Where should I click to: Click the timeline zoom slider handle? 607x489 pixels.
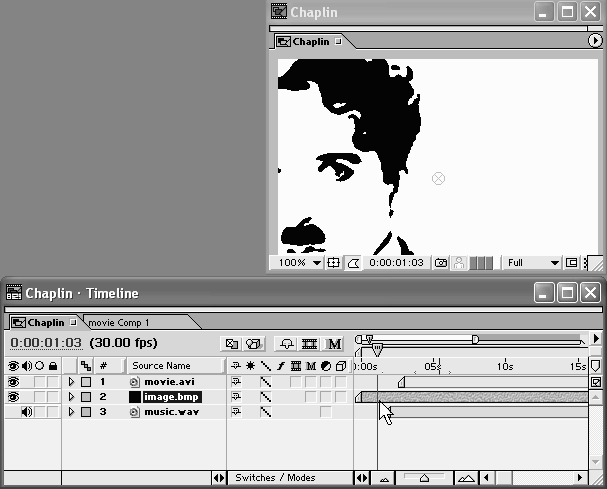click(x=424, y=478)
